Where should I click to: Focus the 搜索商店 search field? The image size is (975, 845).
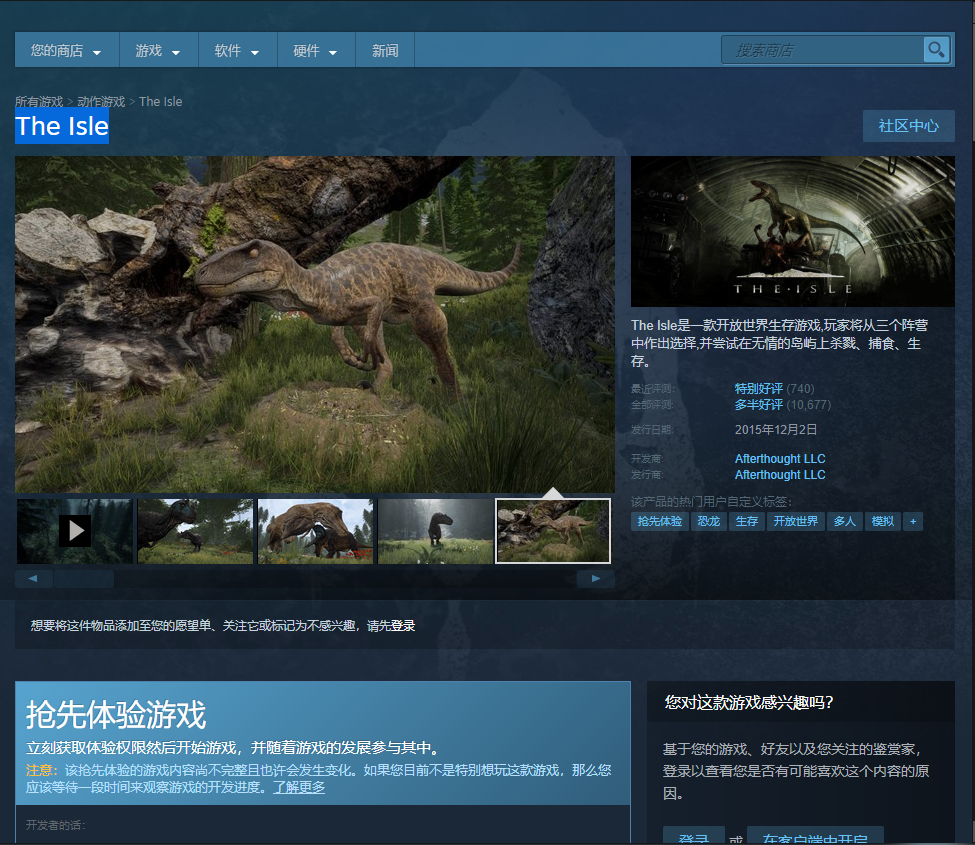tap(824, 50)
